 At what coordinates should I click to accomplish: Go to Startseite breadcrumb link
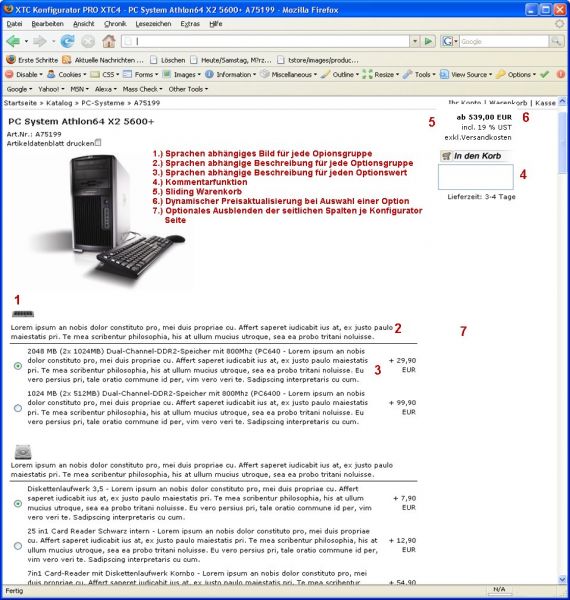coord(20,103)
